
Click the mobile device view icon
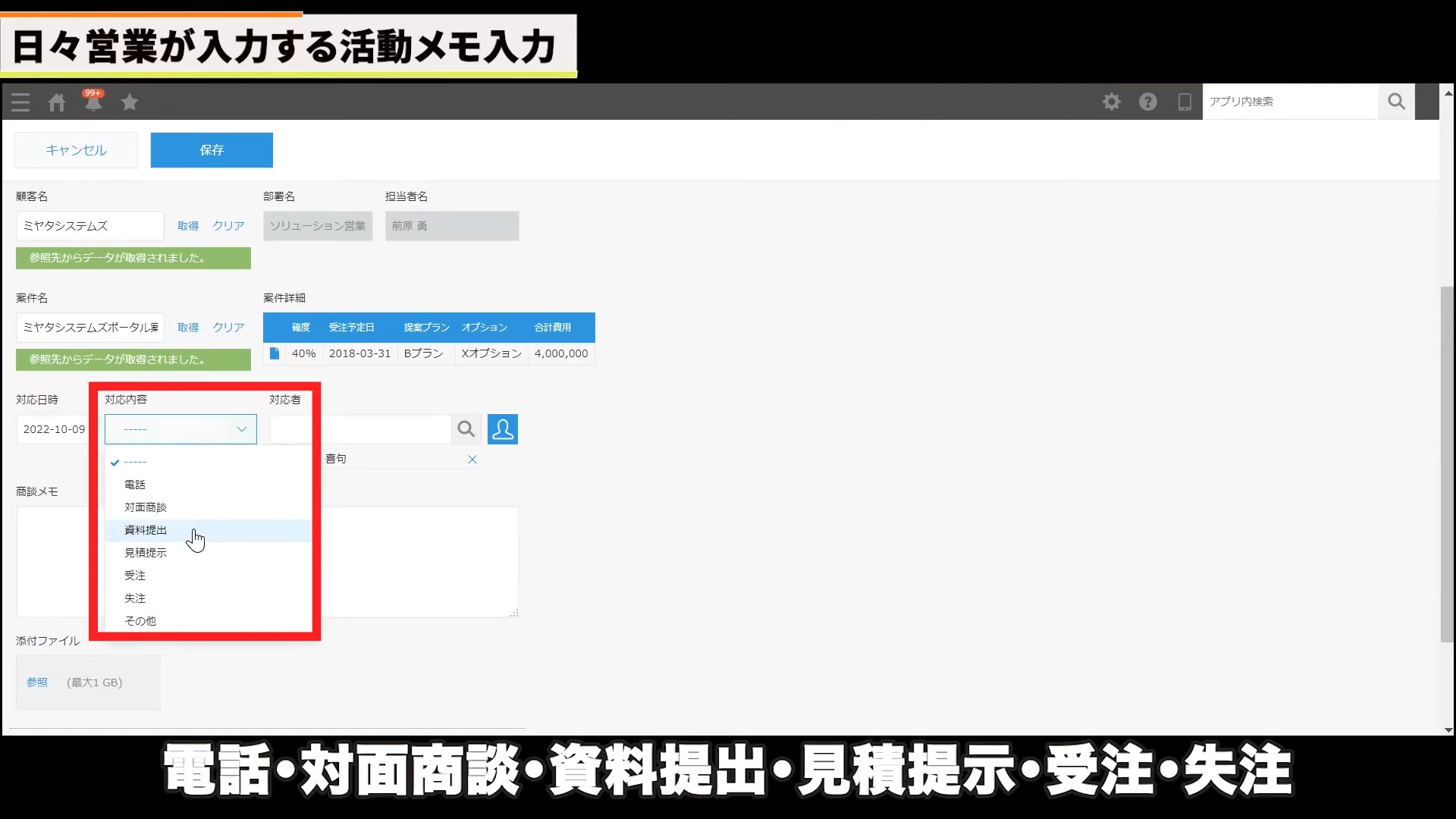[1185, 102]
